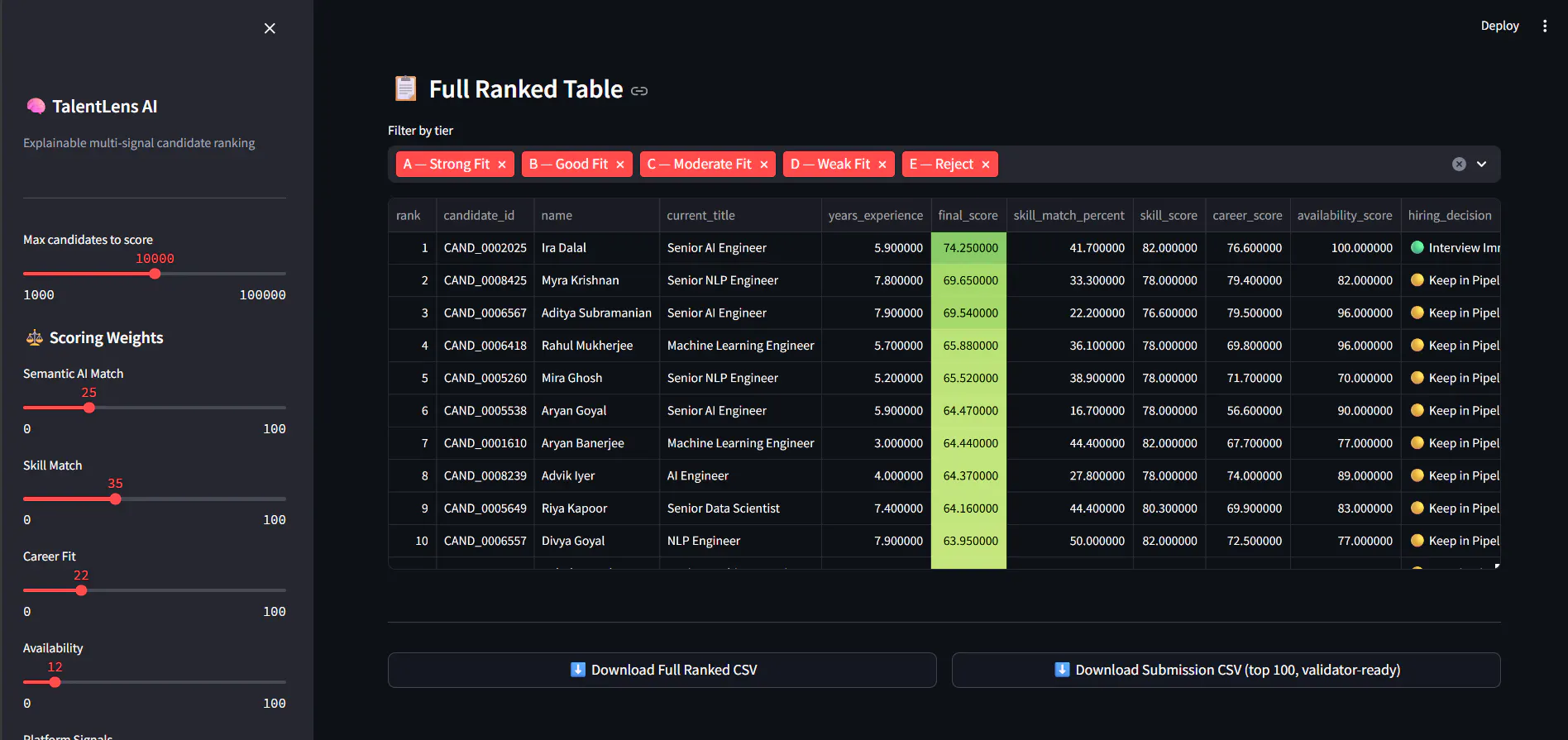
Task: Sort by years_experience column header
Action: 876,215
